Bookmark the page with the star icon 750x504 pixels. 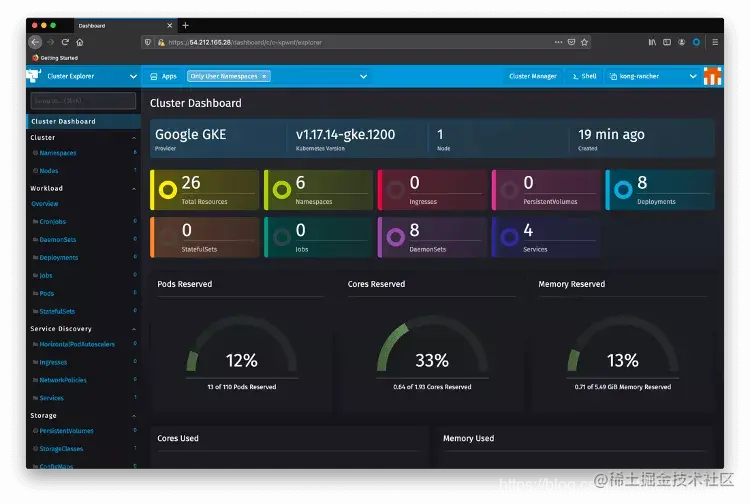click(584, 42)
